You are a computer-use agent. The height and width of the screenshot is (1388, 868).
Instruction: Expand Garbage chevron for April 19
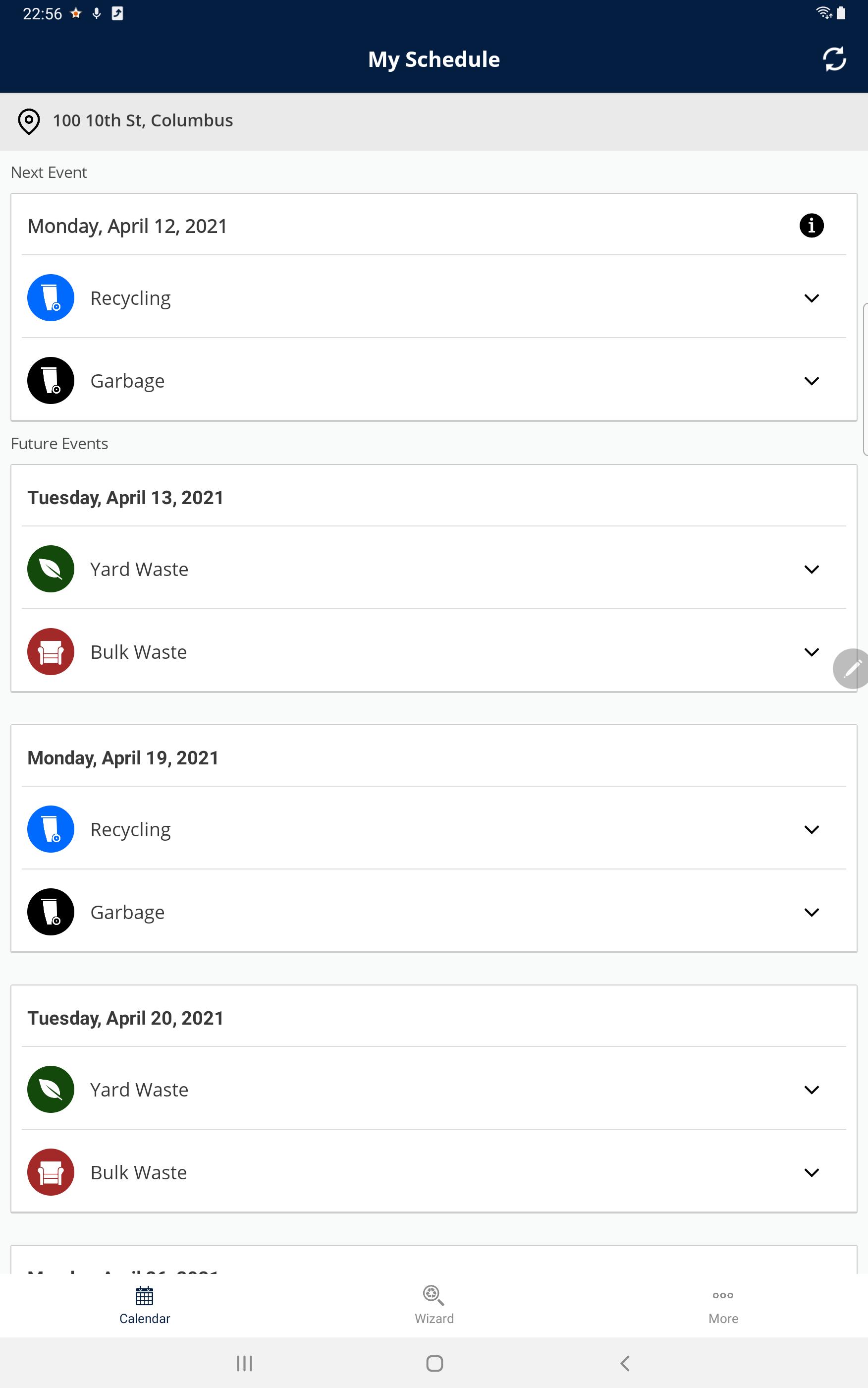(811, 912)
